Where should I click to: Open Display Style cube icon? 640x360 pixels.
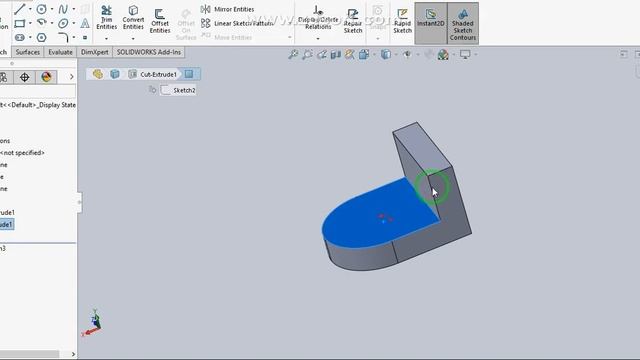(x=385, y=54)
